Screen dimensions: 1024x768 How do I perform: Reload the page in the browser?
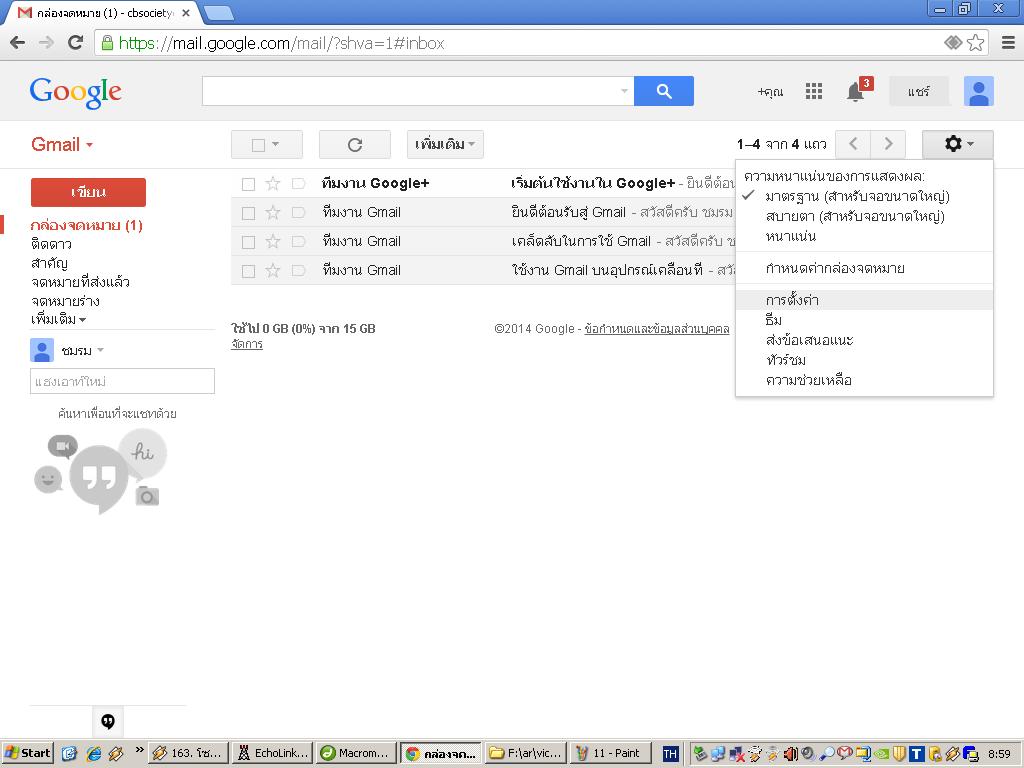(76, 43)
